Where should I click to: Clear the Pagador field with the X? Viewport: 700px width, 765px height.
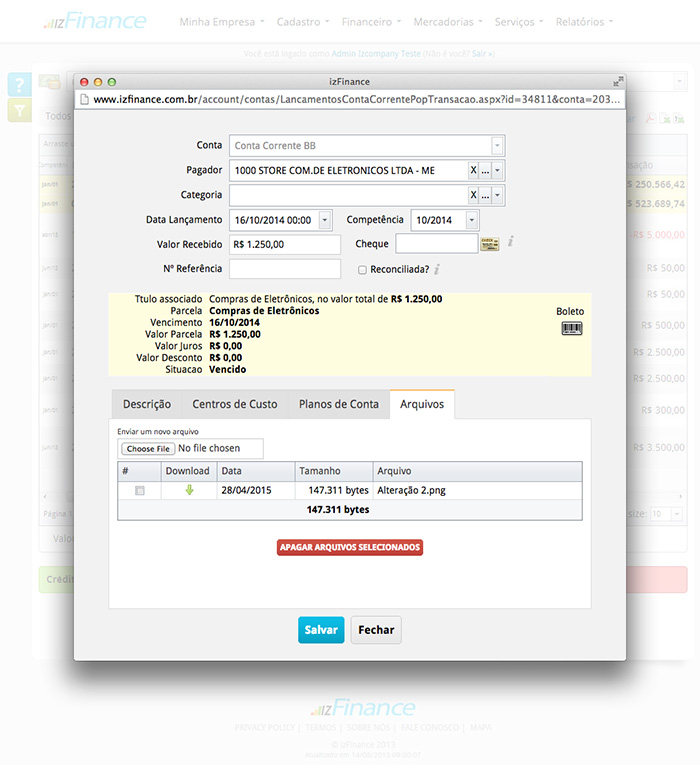coord(474,170)
